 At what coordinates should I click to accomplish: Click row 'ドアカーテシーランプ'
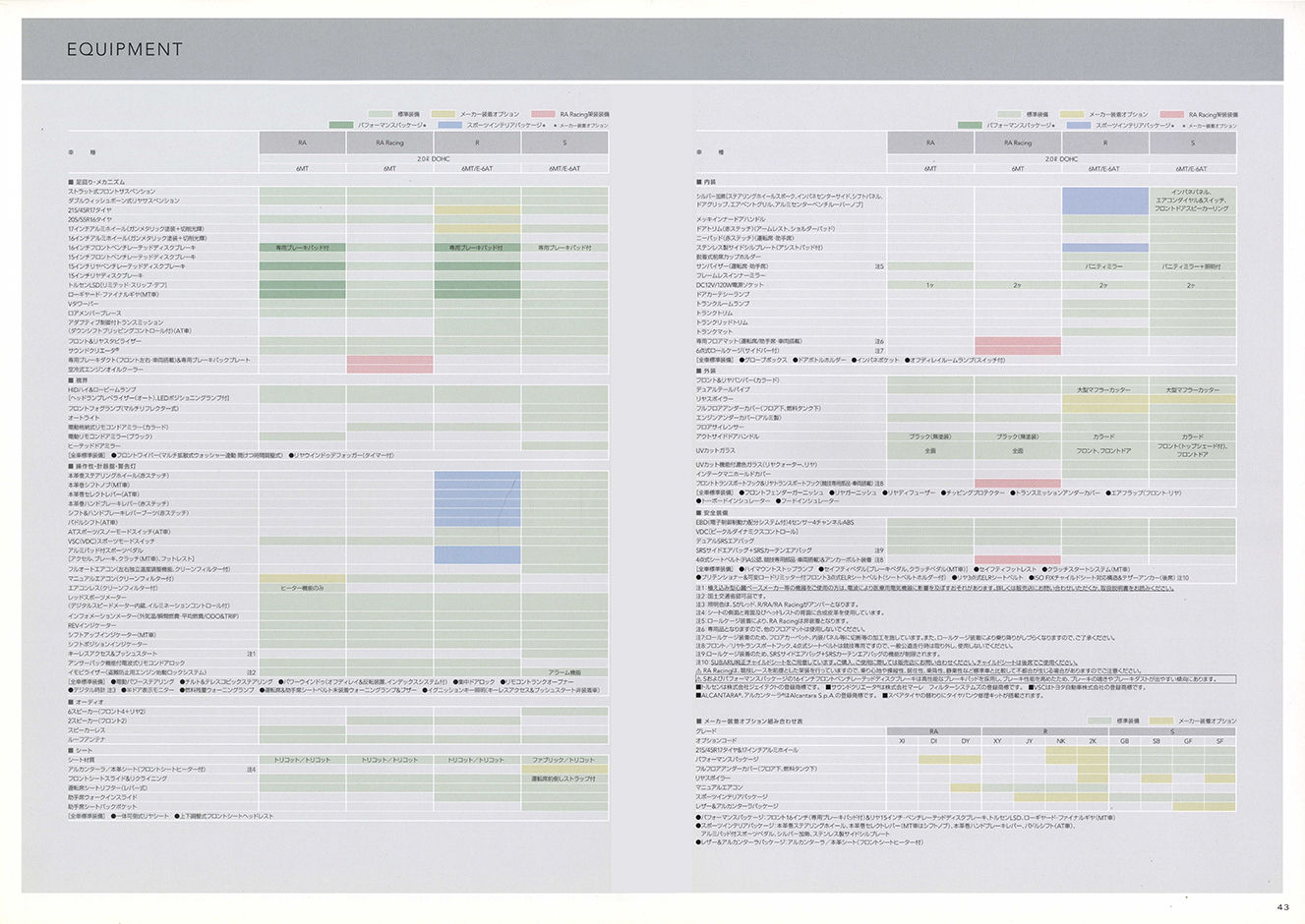(x=966, y=294)
